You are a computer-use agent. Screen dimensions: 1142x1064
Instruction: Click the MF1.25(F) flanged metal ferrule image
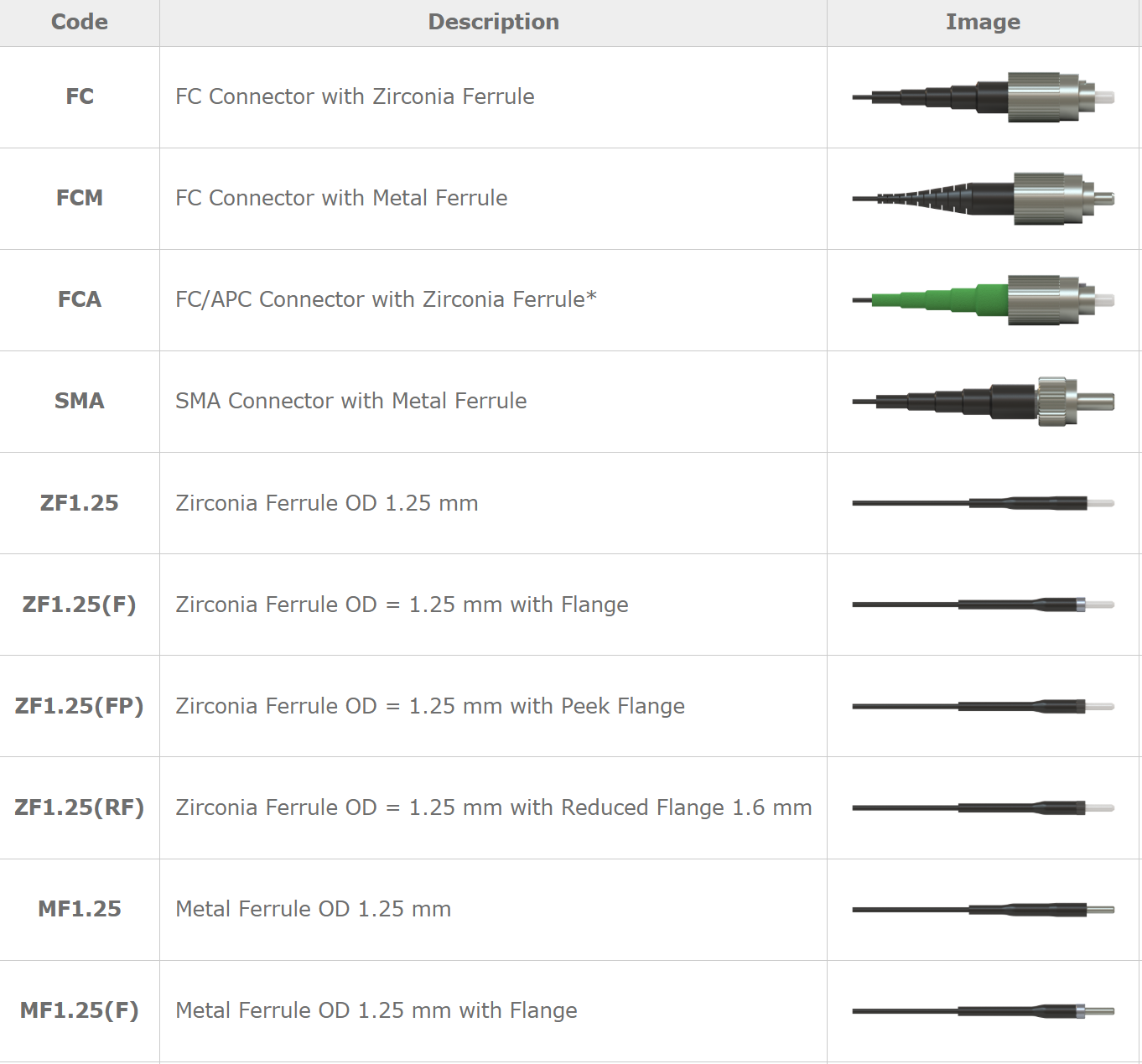coord(984,1010)
